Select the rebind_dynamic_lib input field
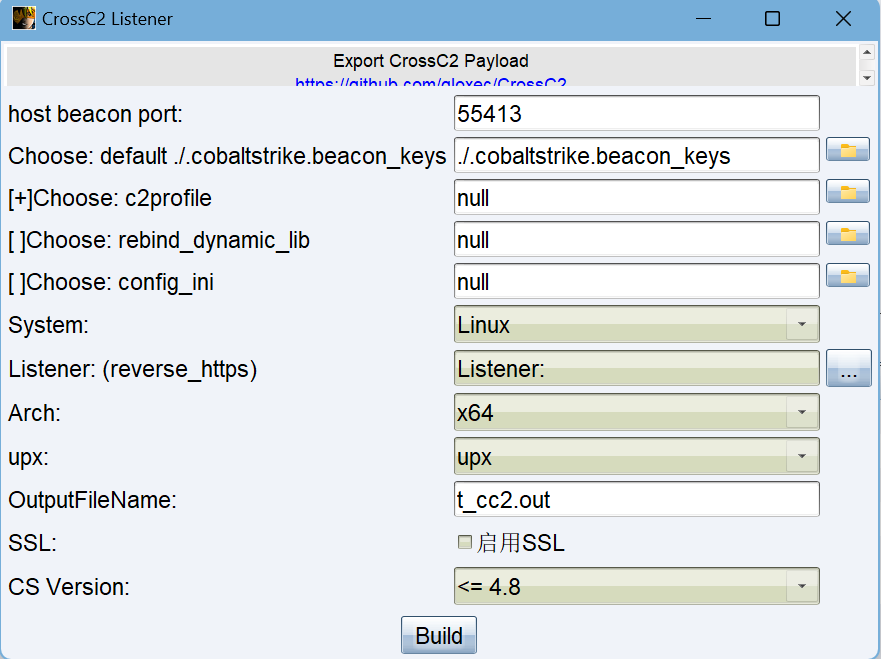Screen dimensions: 881x659 tap(637, 240)
